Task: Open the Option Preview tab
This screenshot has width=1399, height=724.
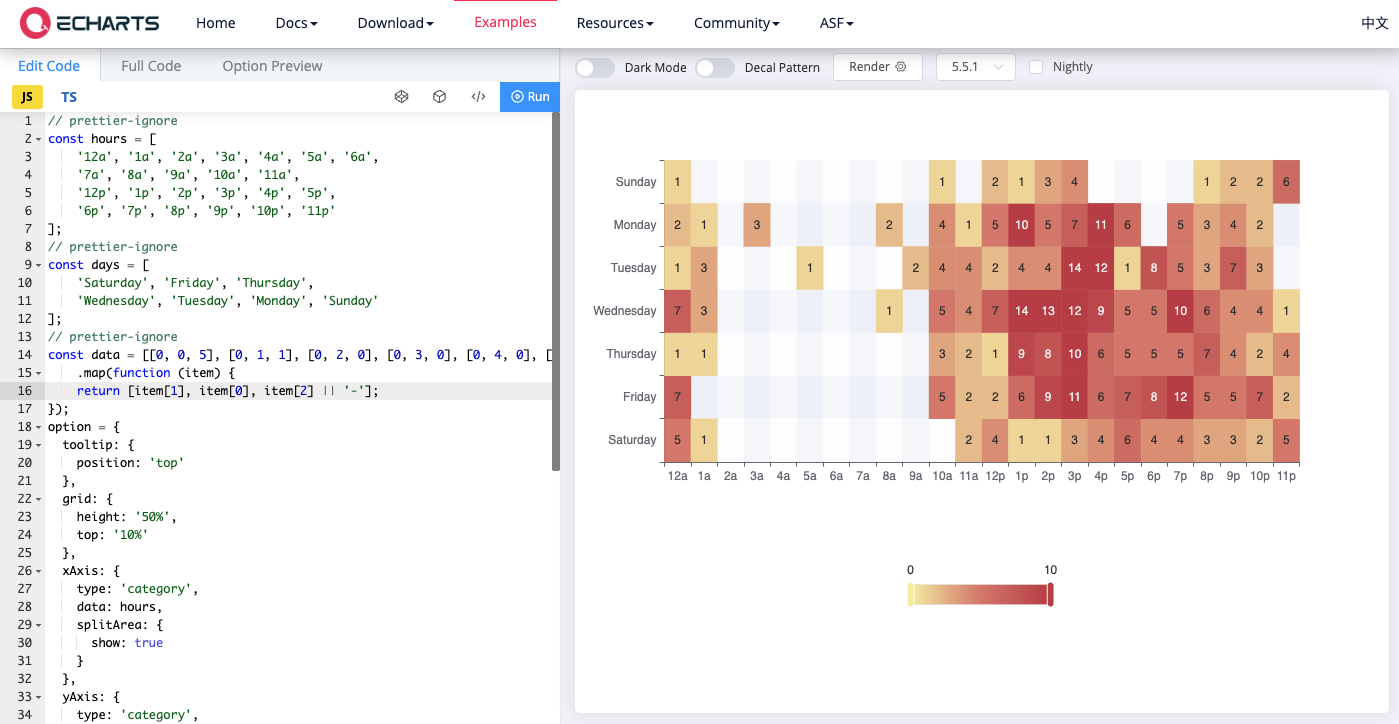Action: tap(272, 66)
